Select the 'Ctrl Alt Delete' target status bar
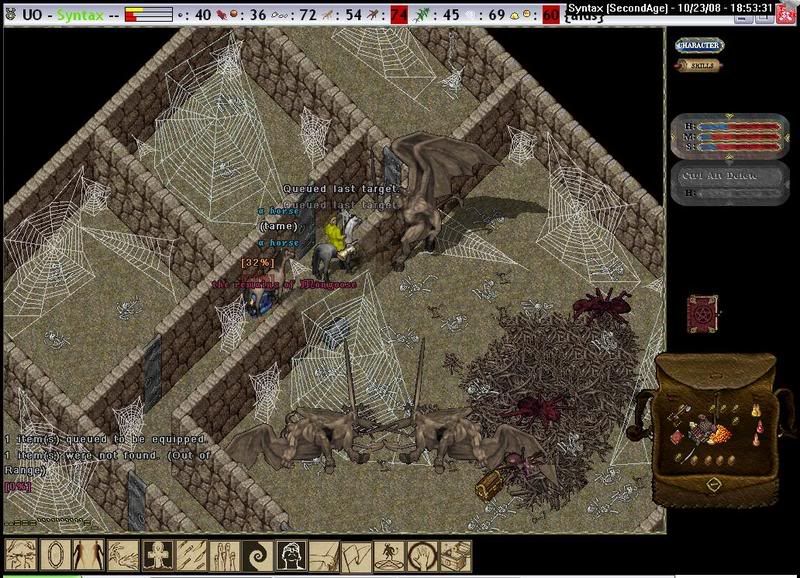 [x=730, y=183]
